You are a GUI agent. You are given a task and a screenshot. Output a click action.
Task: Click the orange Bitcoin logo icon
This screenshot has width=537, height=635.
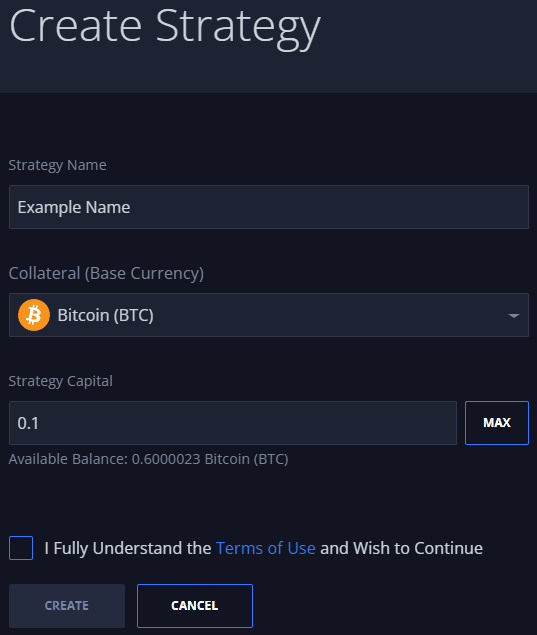[34, 315]
